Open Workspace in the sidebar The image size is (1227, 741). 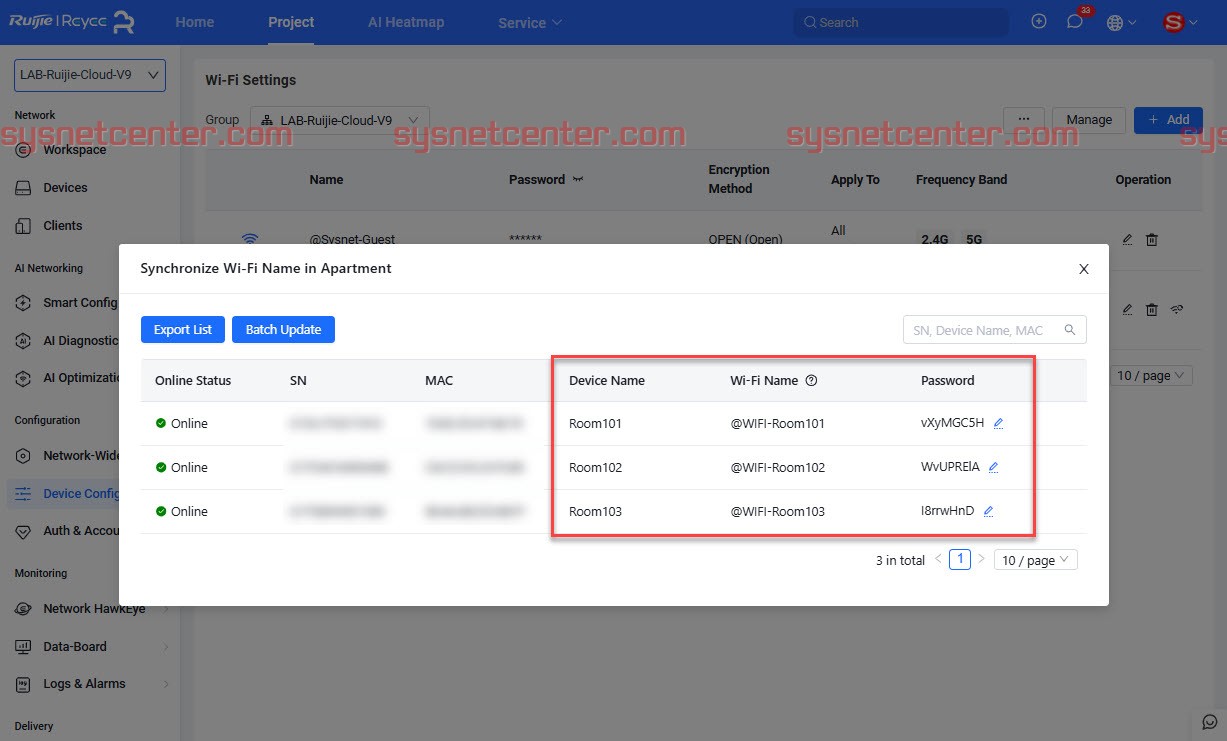[x=74, y=149]
